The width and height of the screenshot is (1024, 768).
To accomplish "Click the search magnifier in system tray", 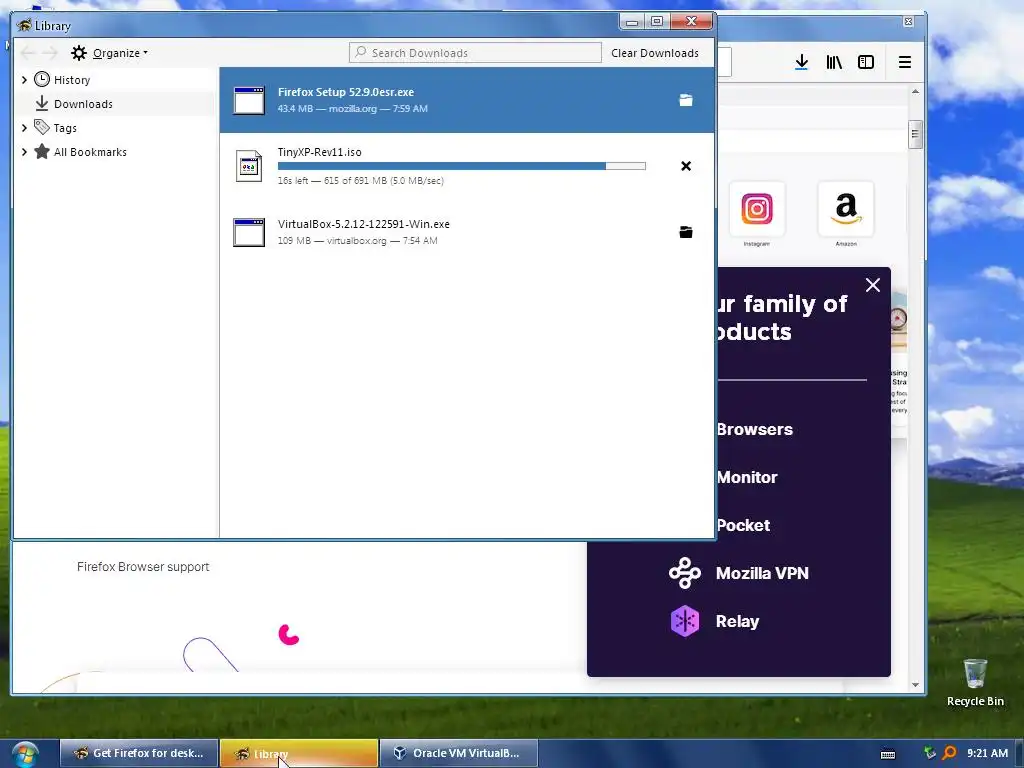I will 950,753.
